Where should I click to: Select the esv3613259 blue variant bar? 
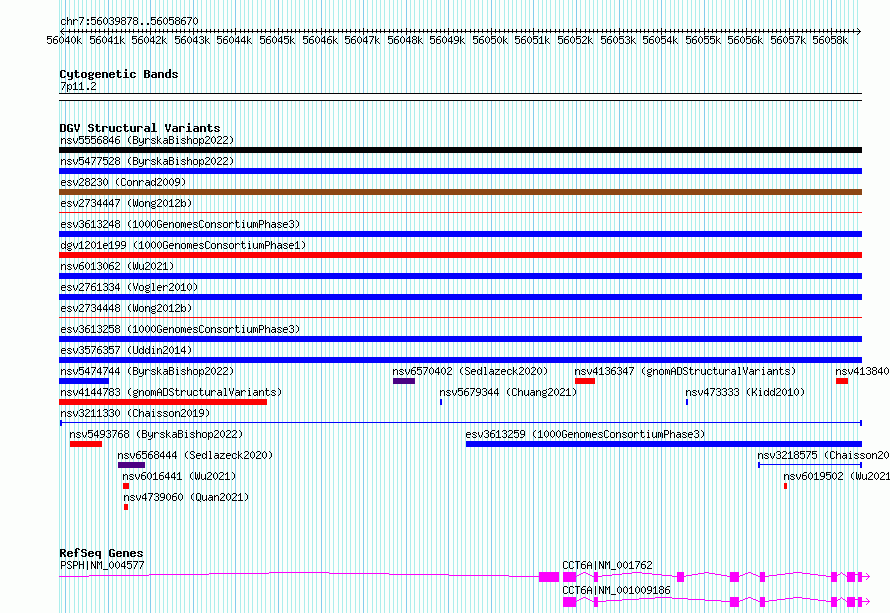(x=664, y=444)
